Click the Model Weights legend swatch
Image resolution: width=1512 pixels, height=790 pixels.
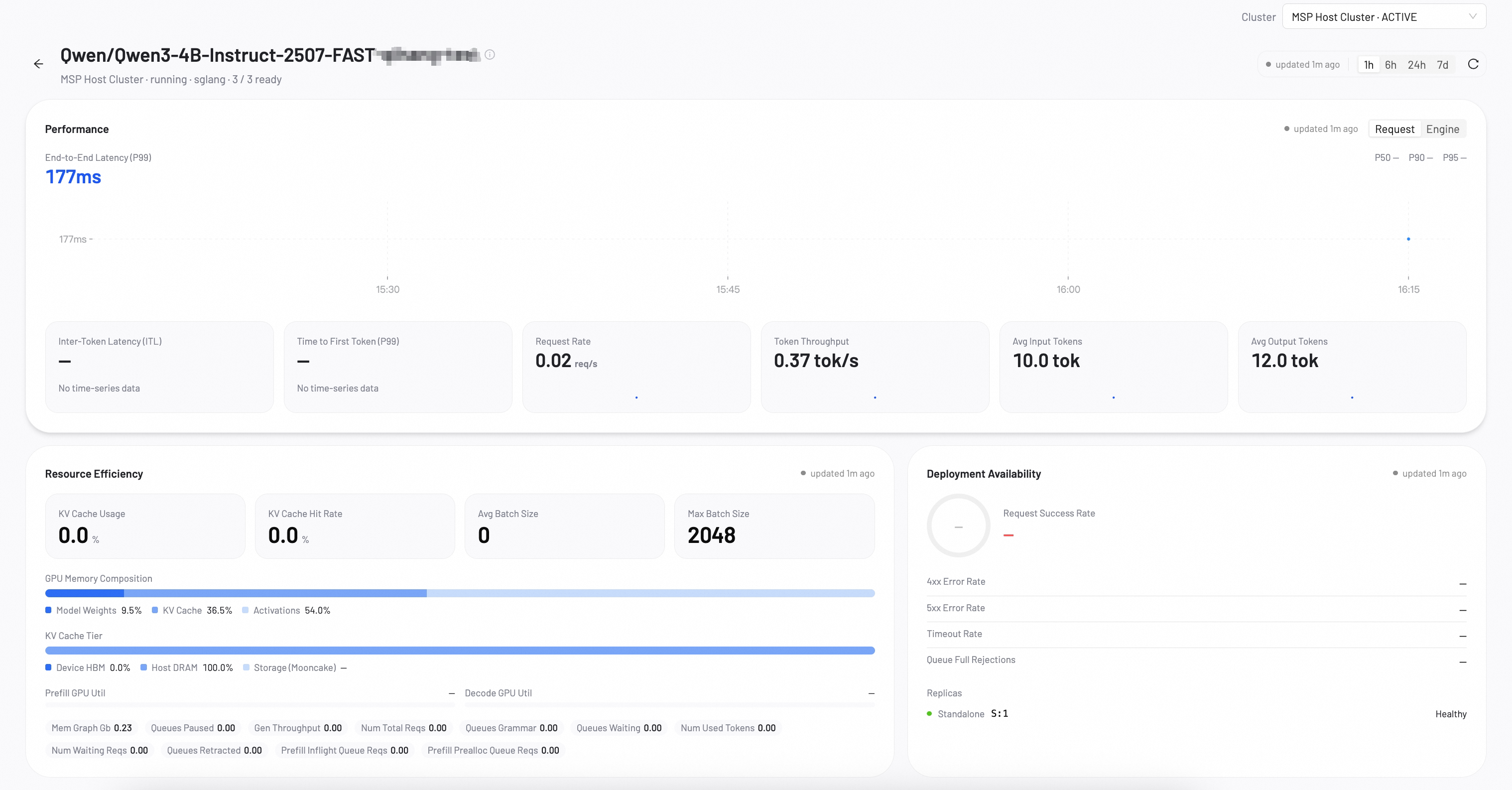pyautogui.click(x=48, y=610)
